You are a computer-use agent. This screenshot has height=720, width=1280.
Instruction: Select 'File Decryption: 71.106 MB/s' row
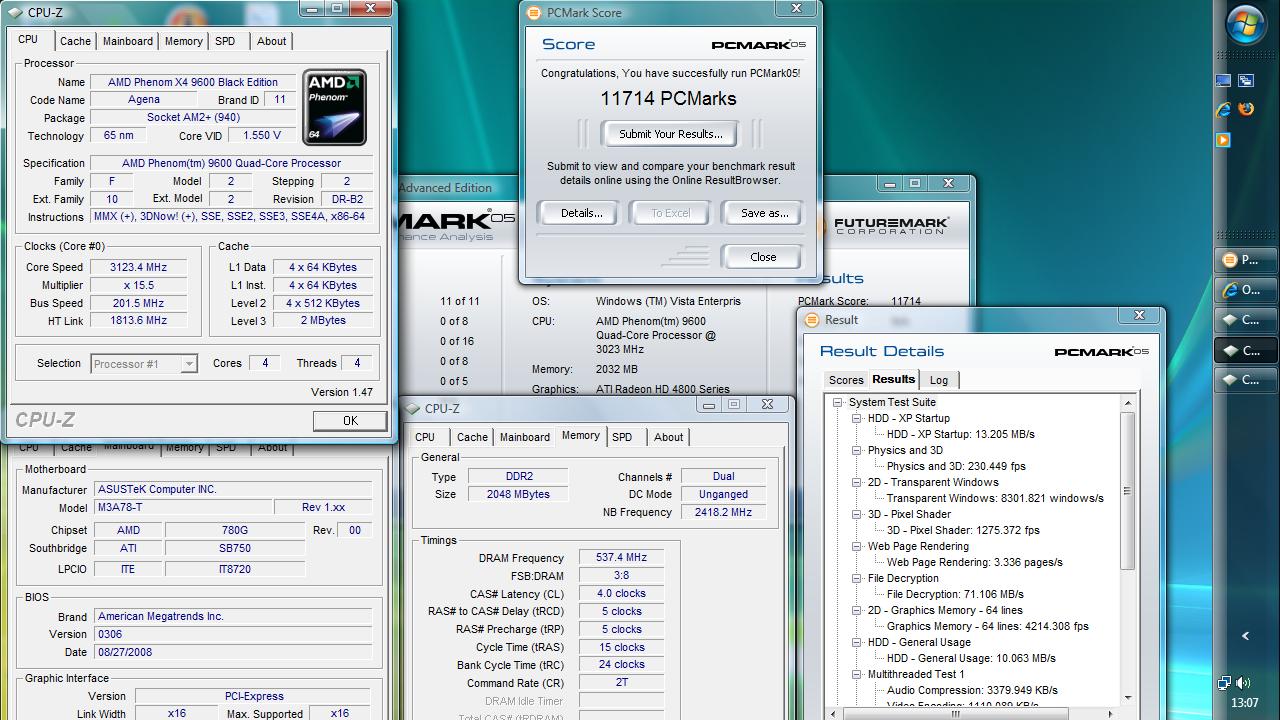point(955,594)
